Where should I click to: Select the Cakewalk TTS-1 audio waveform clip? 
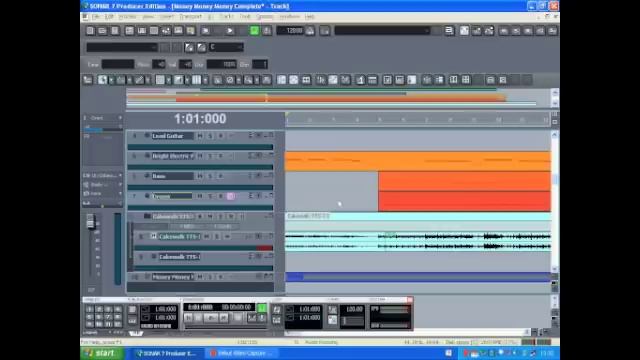(x=418, y=241)
